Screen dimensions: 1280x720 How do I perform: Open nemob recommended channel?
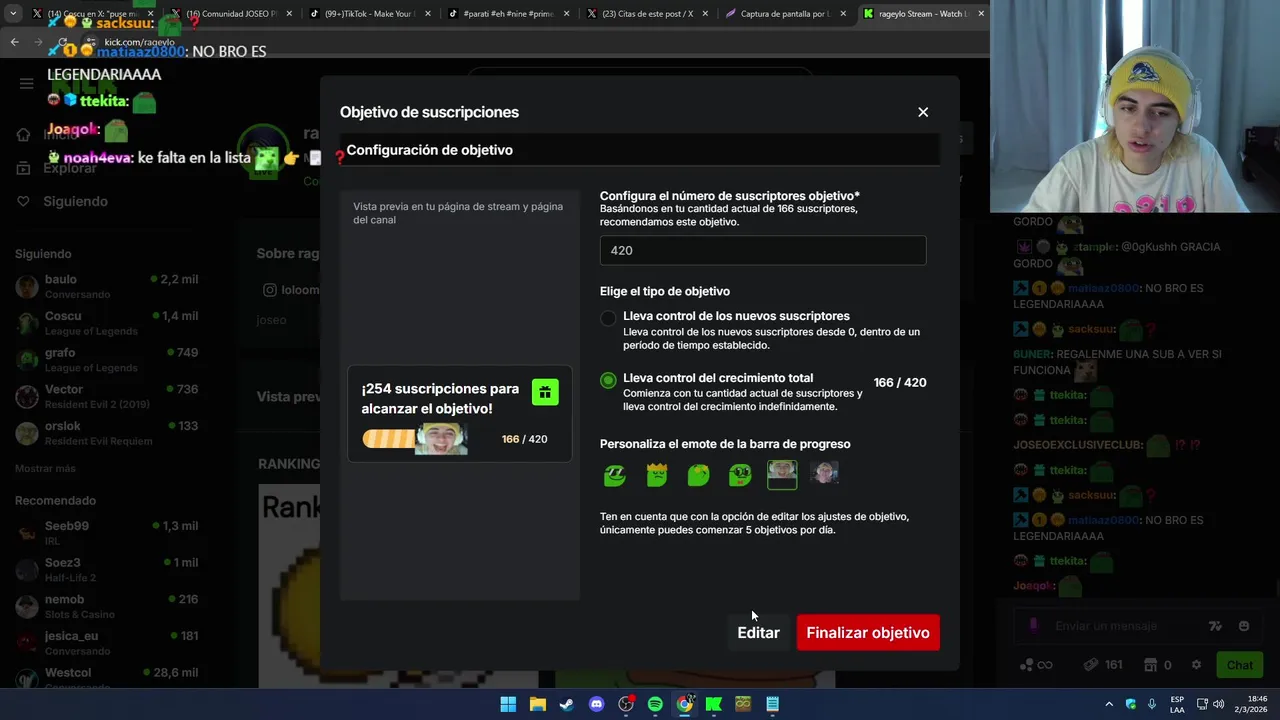tap(106, 606)
